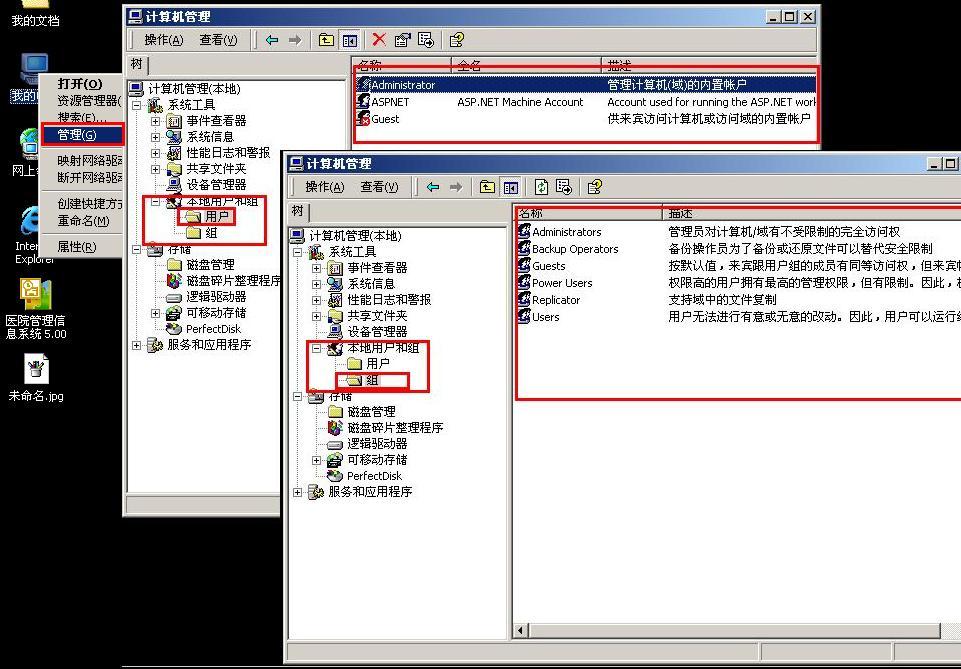Select the Replicator group entry
Screen dimensions: 961x669
549,300
